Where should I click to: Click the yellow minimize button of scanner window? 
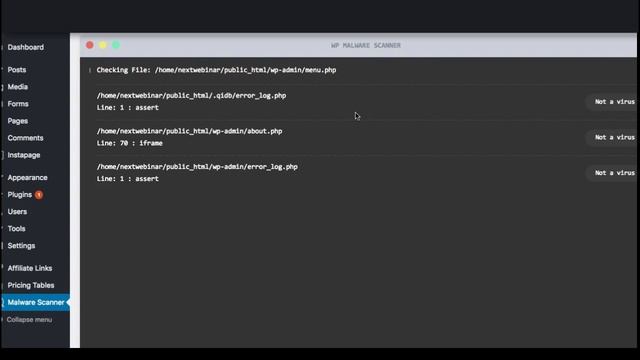point(103,45)
